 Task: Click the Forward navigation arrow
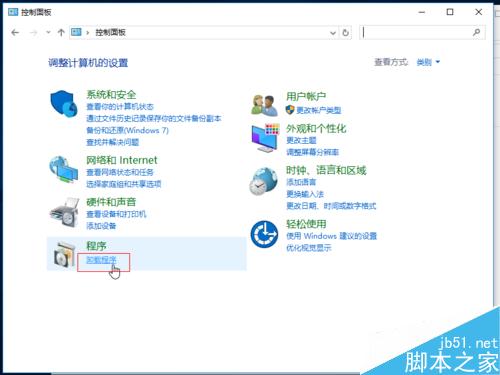[x=33, y=32]
